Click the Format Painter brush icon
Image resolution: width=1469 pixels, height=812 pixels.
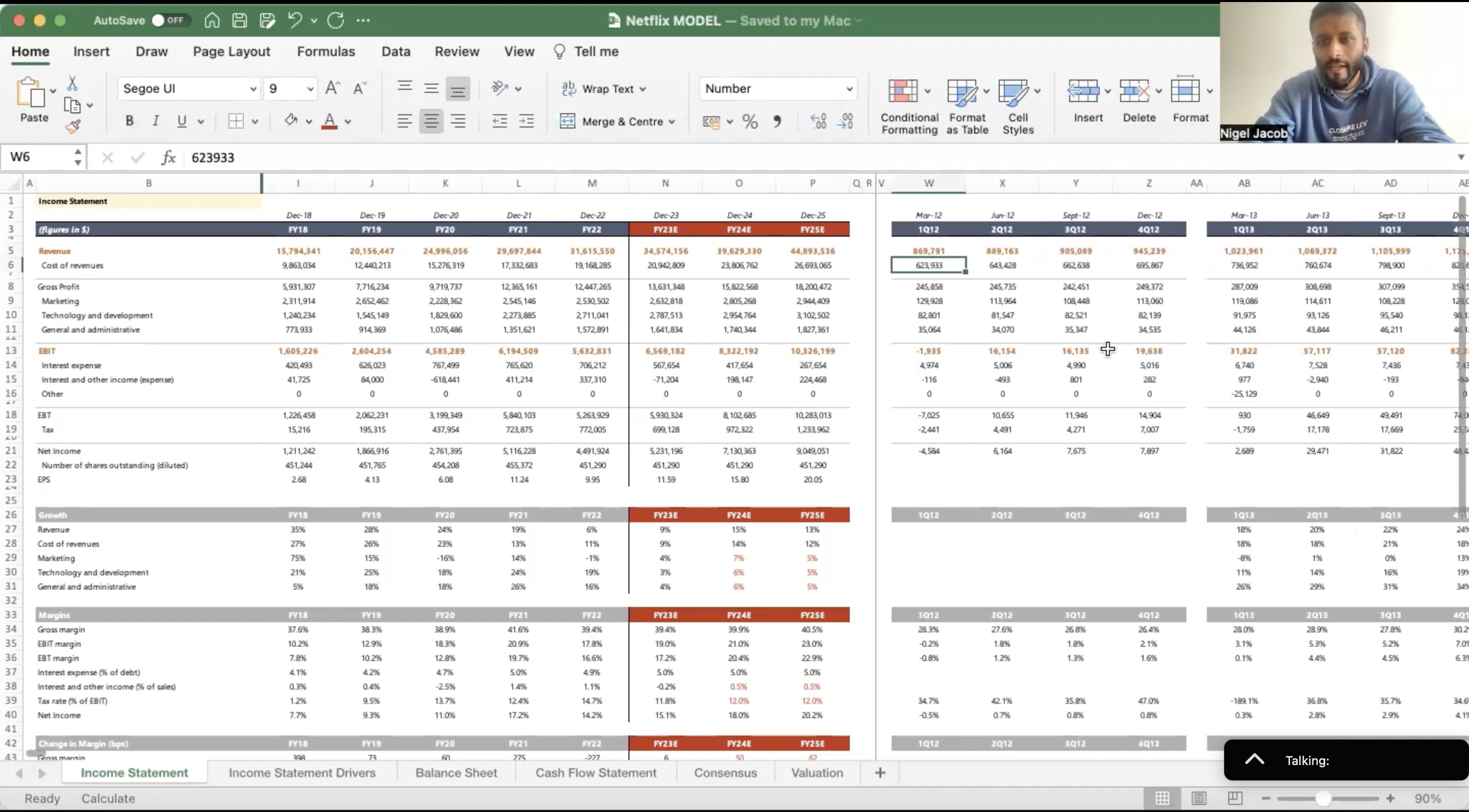click(72, 126)
